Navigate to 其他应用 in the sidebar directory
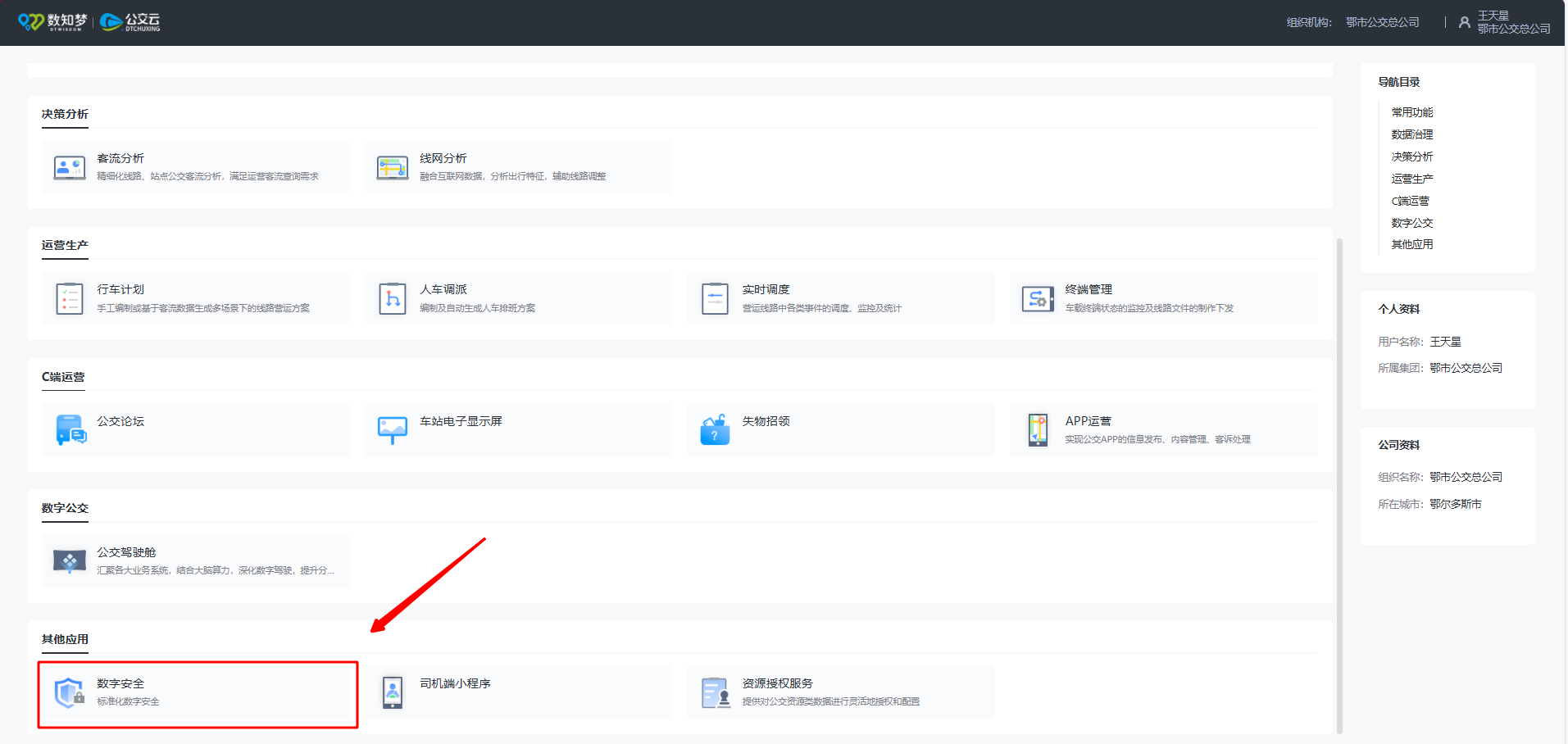The image size is (1568, 744). [x=1411, y=244]
